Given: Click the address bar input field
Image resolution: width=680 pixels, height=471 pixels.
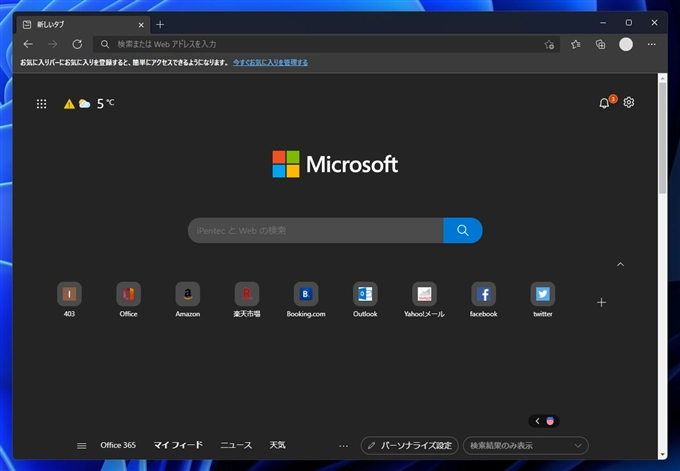Looking at the screenshot, I should click(320, 44).
